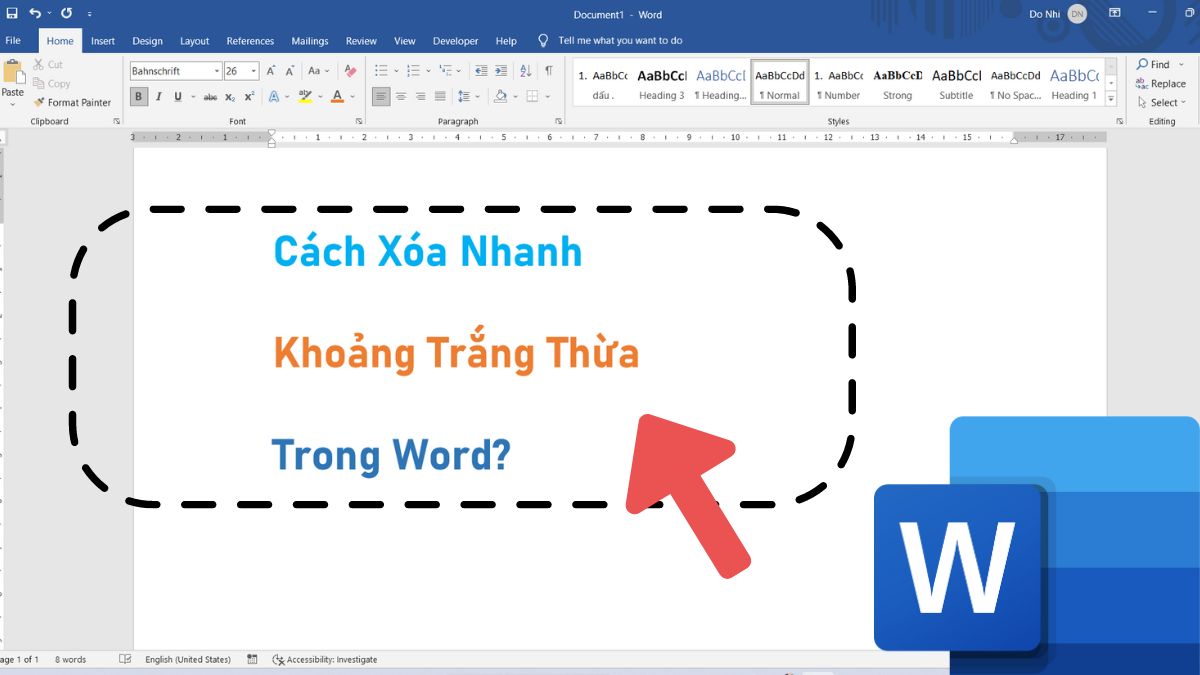This screenshot has height=675, width=1200.
Task: Check spelling via status bar proofing icon
Action: pos(125,660)
